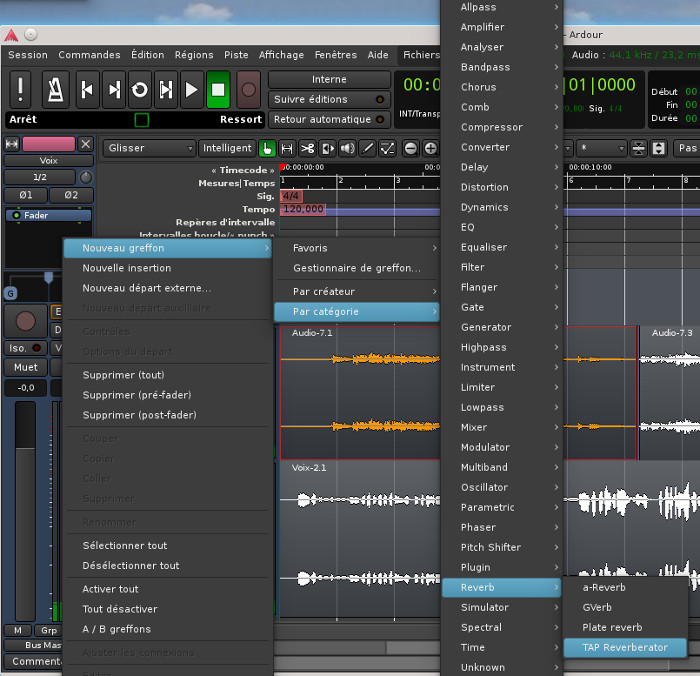Click the Muet mute button
This screenshot has width=700, height=676.
click(x=26, y=367)
